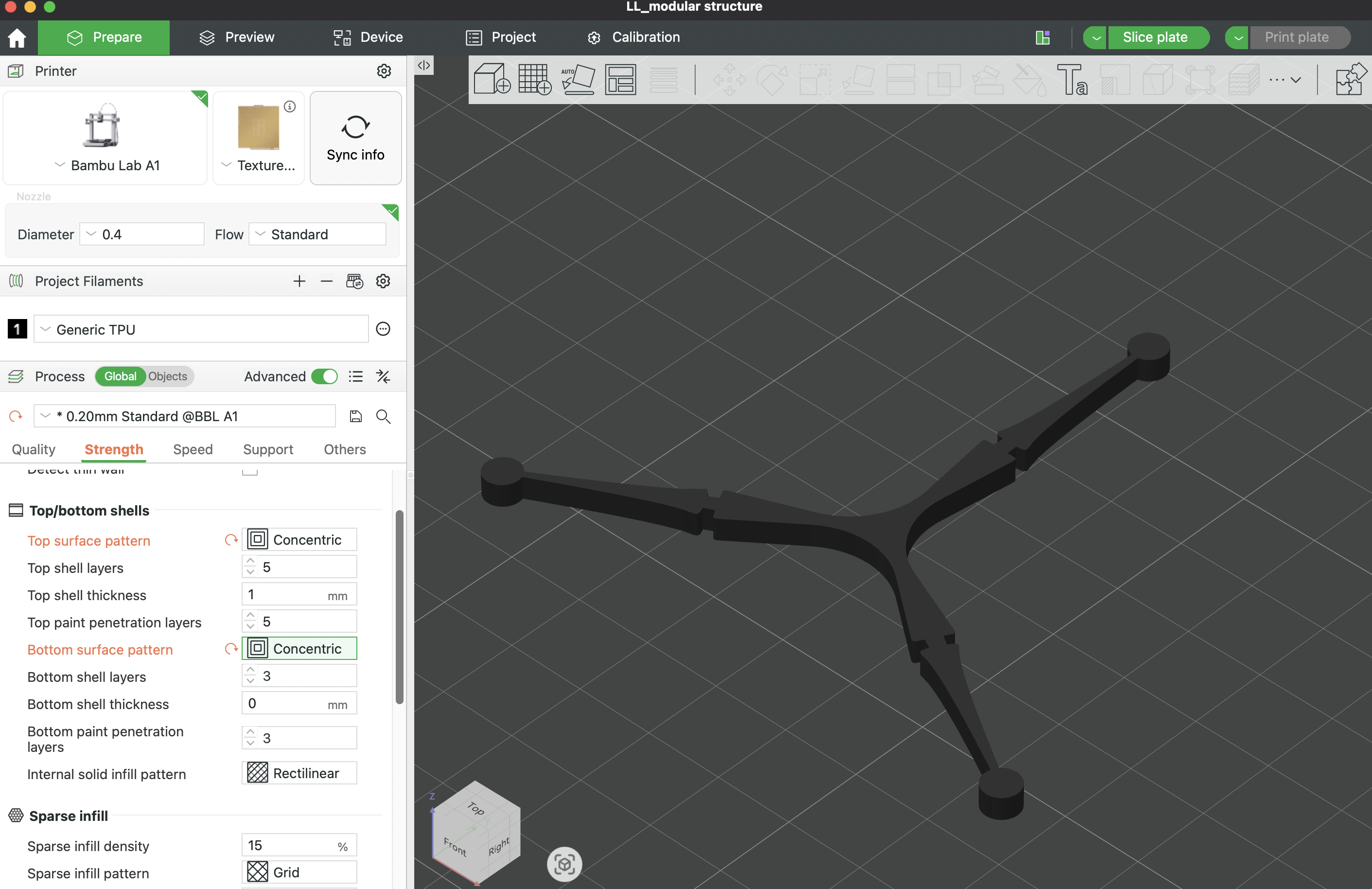Open the Generic TPU filament dropdown
This screenshot has height=889, width=1372.
point(201,329)
